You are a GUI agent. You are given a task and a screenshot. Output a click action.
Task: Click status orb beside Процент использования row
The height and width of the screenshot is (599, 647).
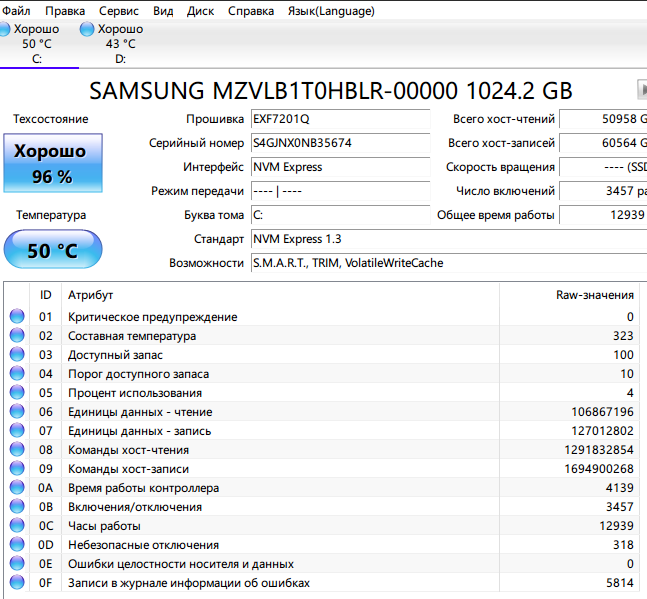tap(17, 393)
